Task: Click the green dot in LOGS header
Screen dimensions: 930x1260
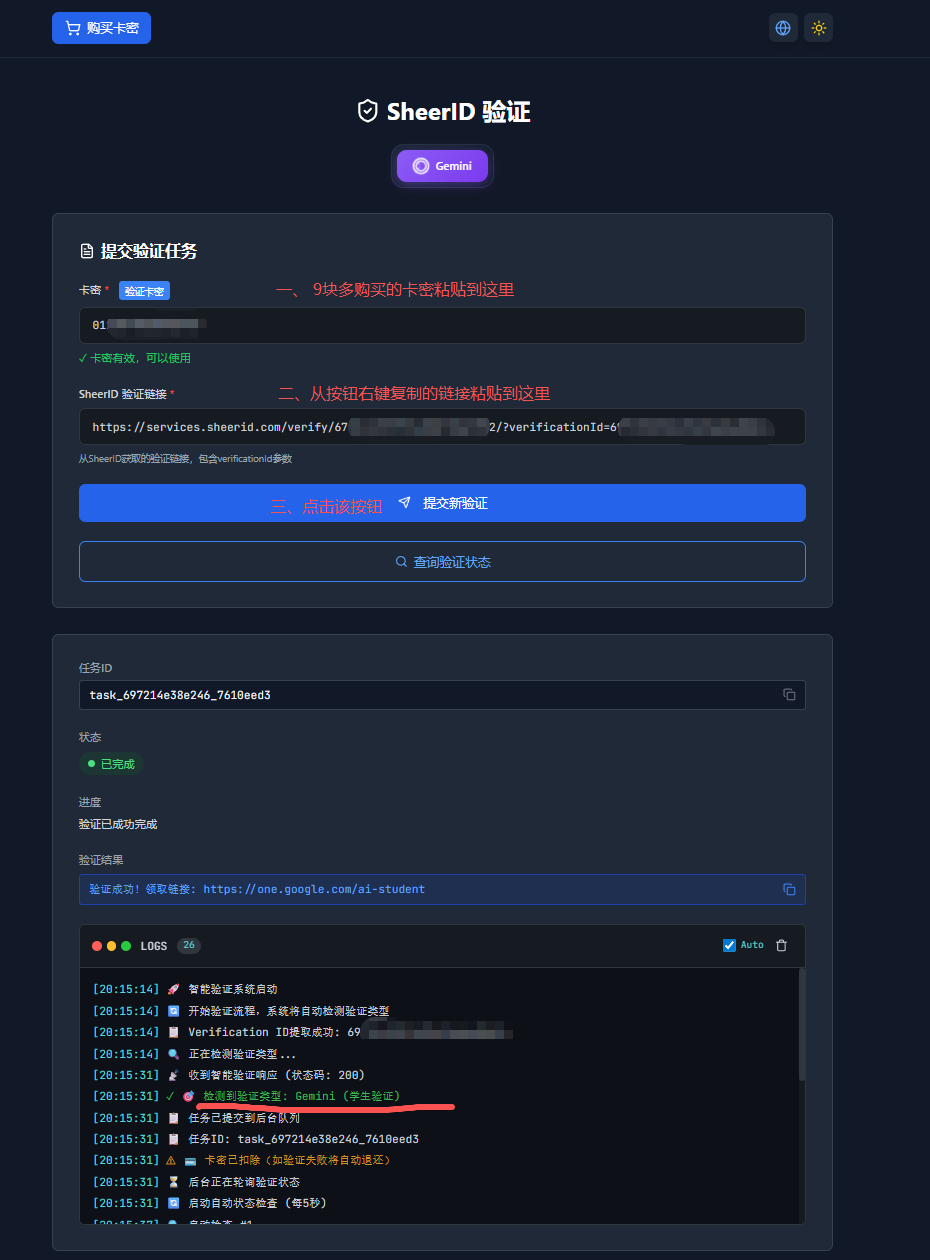Action: point(126,946)
